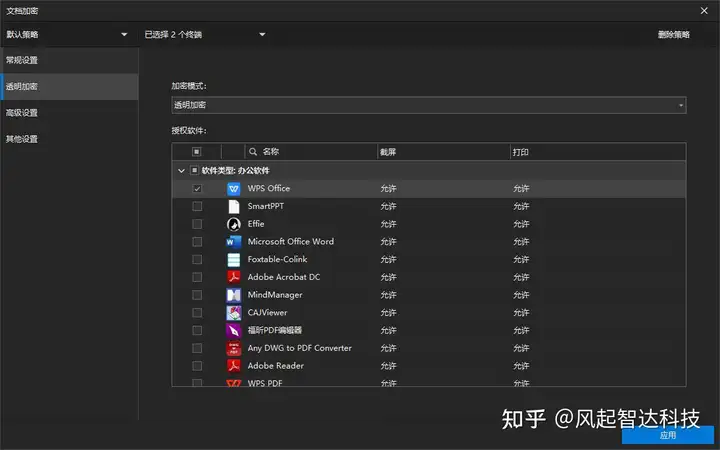Viewport: 720px width, 450px height.
Task: Check the MindManager checkbox
Action: coord(197,295)
